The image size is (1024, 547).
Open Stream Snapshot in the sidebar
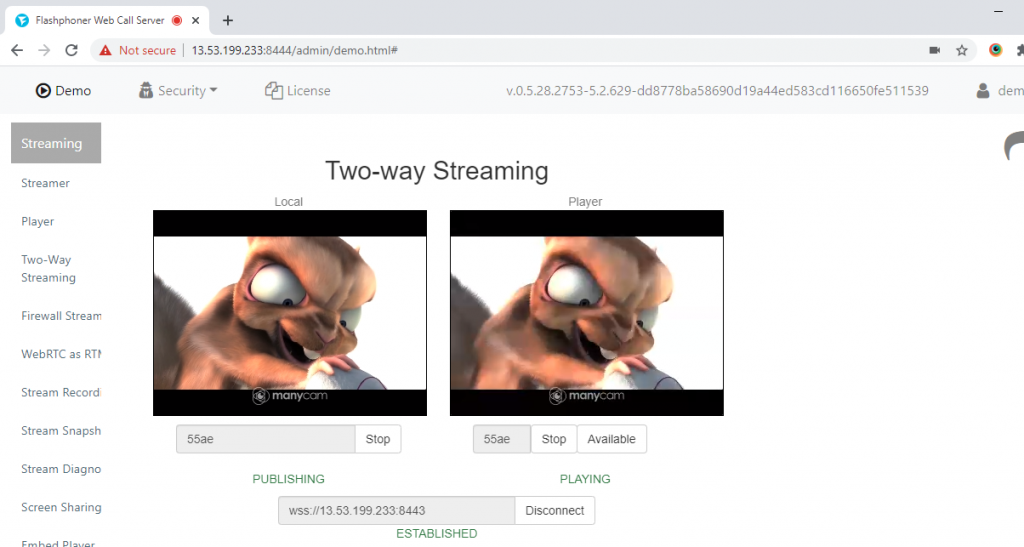pos(61,431)
